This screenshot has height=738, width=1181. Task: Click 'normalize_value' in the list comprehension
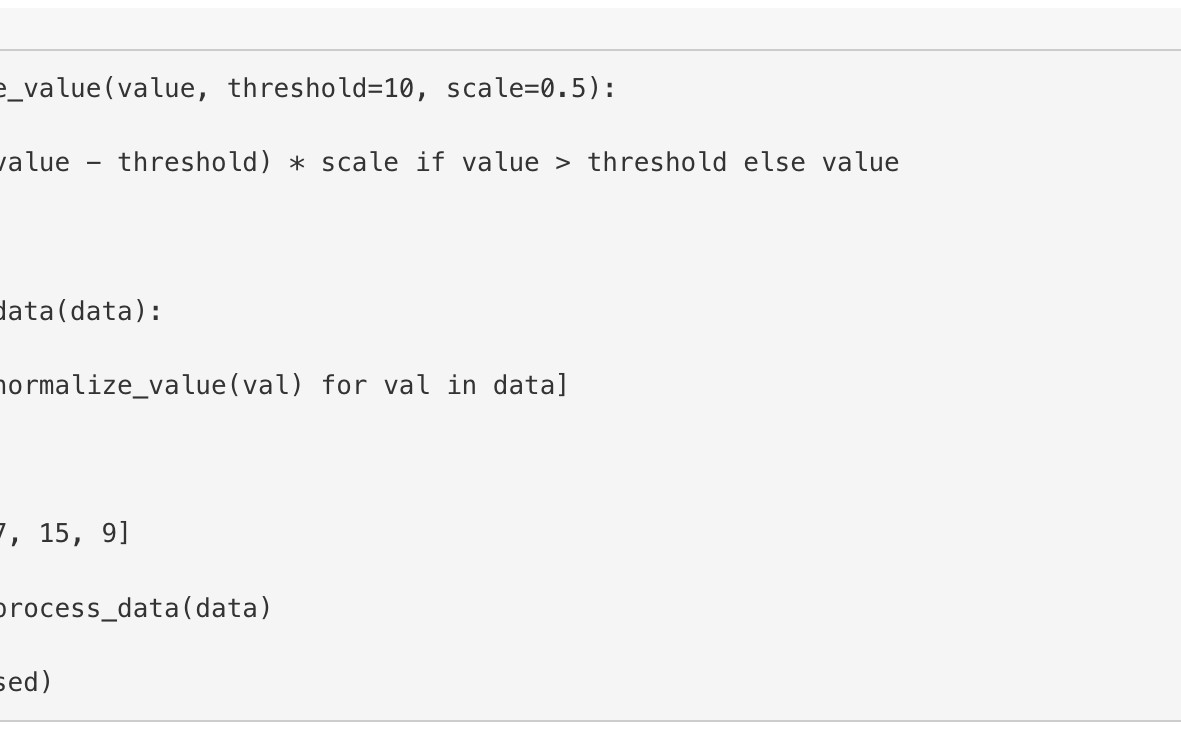112,386
